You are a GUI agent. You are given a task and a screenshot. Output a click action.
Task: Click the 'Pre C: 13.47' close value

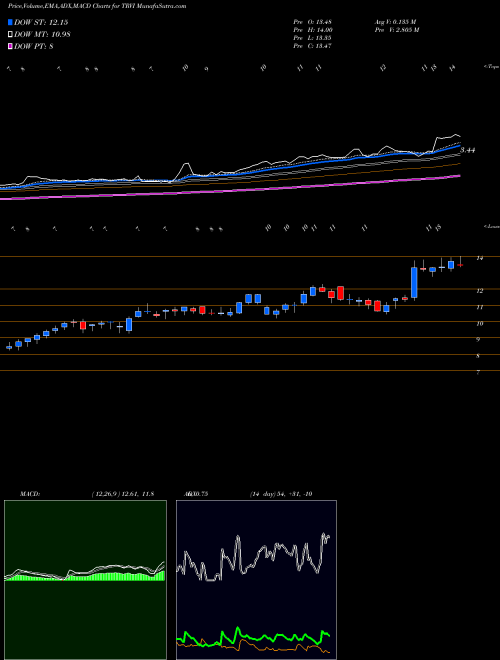(313, 46)
